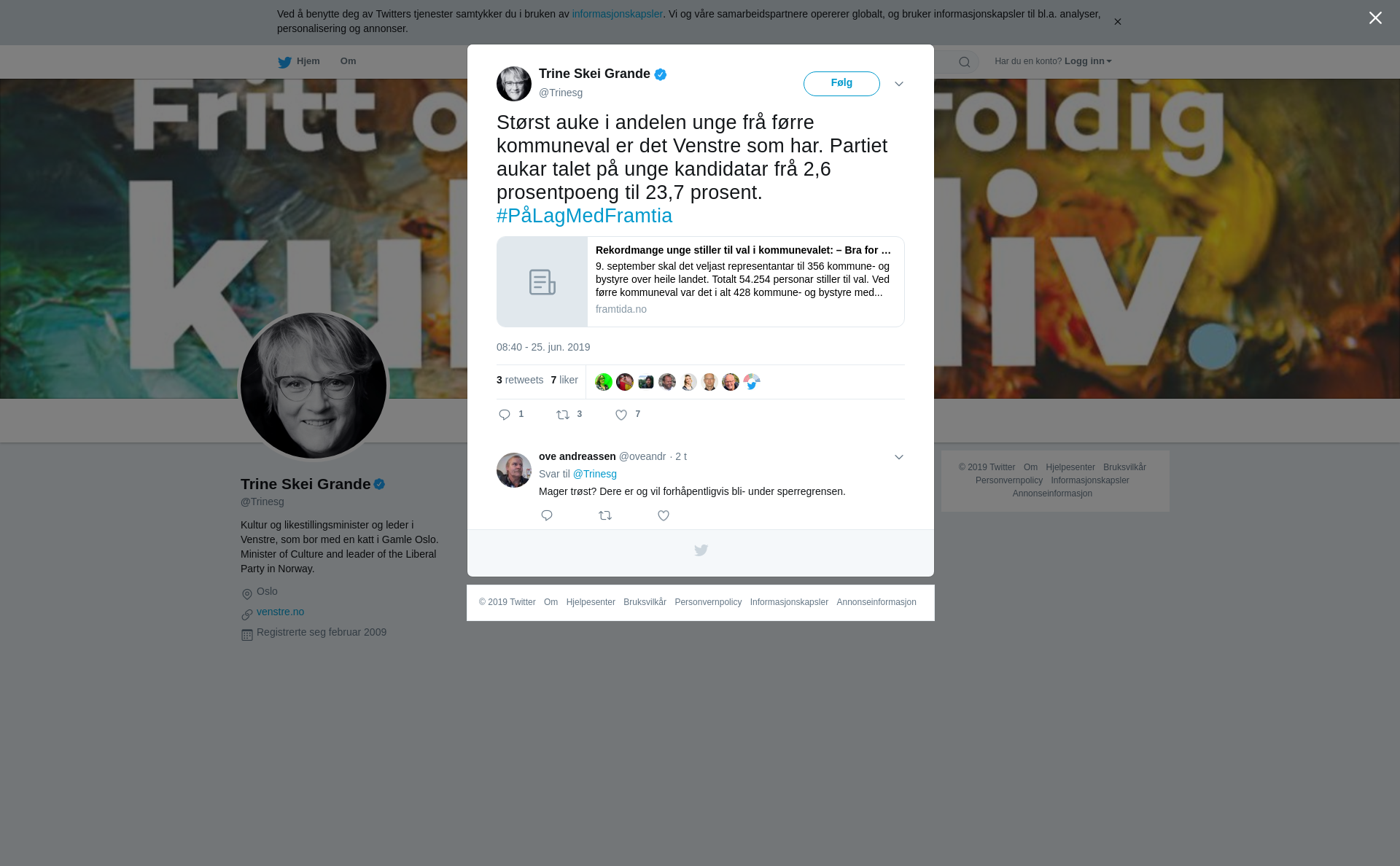Like the main tweet with heart icon

[x=621, y=415]
